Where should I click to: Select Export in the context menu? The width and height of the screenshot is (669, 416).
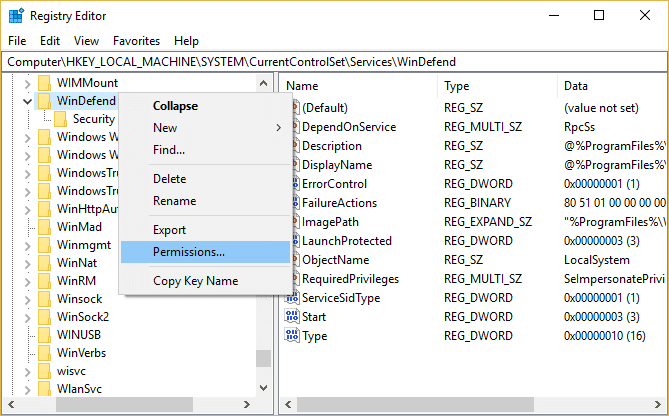pyautogui.click(x=169, y=230)
